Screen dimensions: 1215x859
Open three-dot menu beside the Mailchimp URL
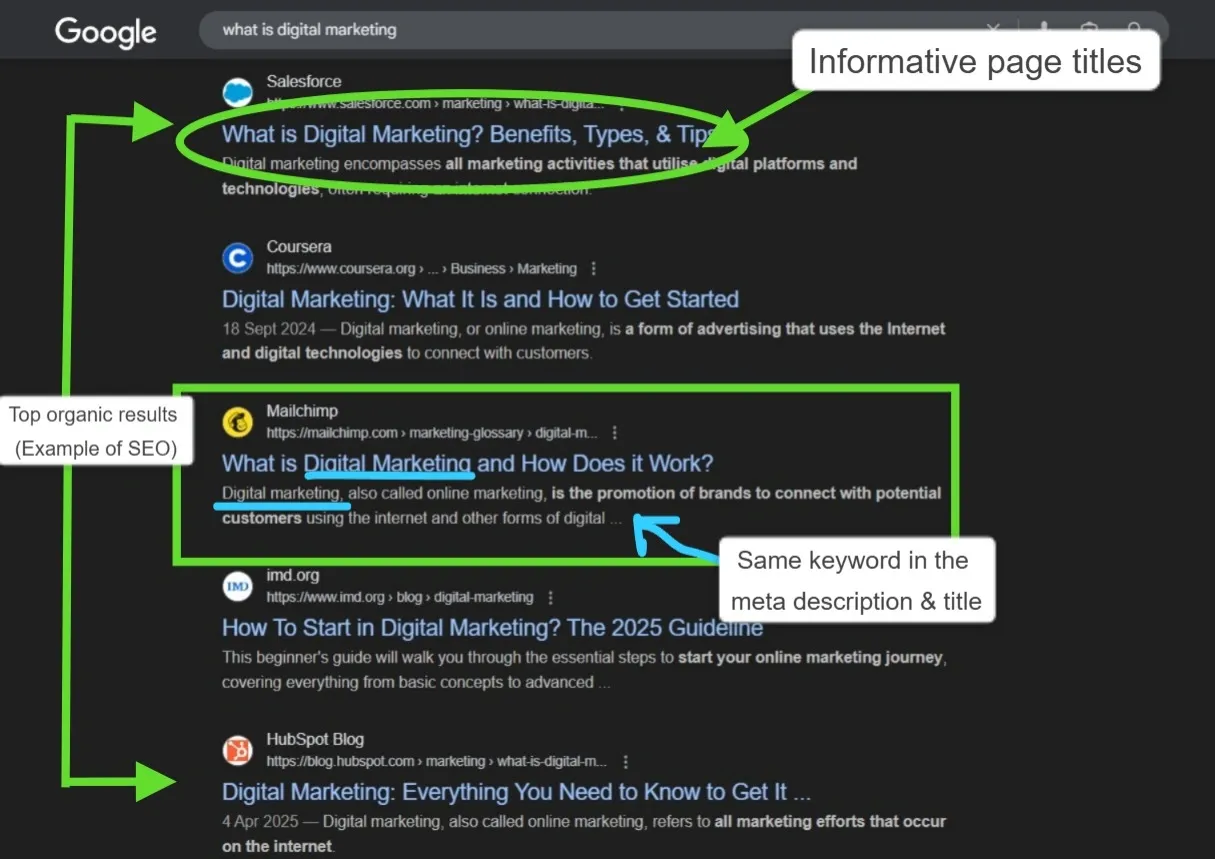click(615, 433)
